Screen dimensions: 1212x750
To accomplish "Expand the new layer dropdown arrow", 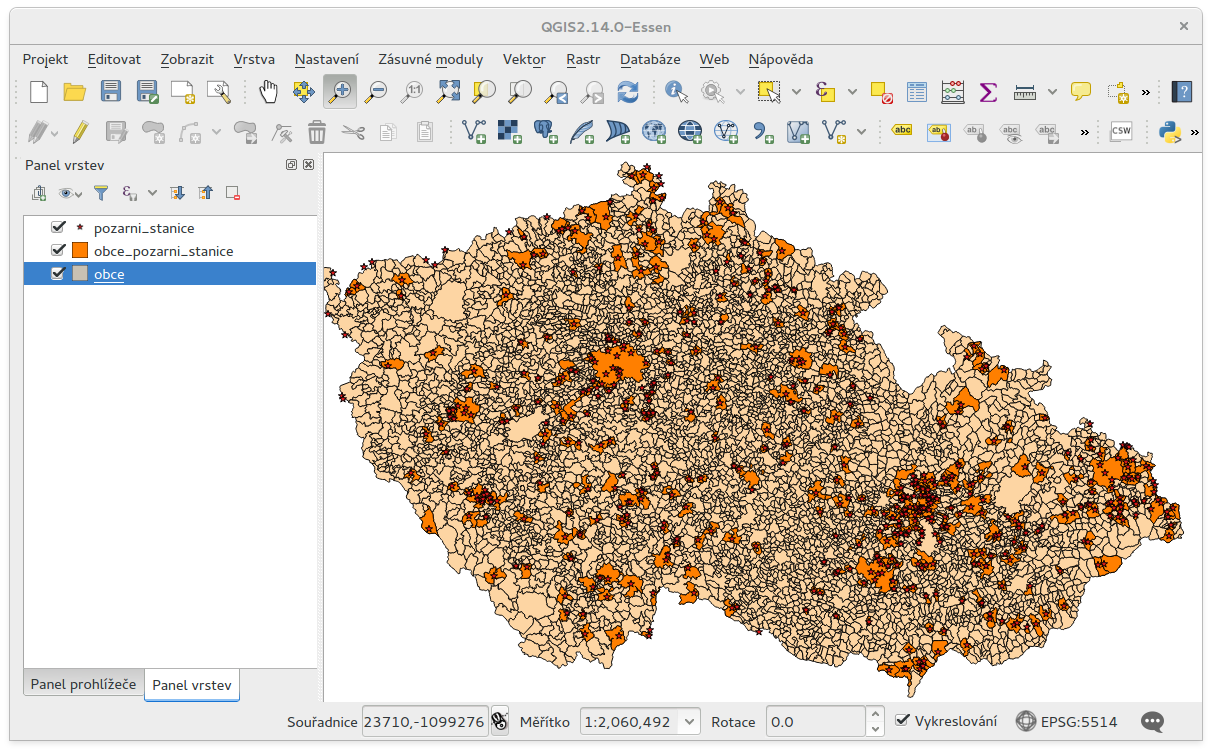I will point(861,131).
